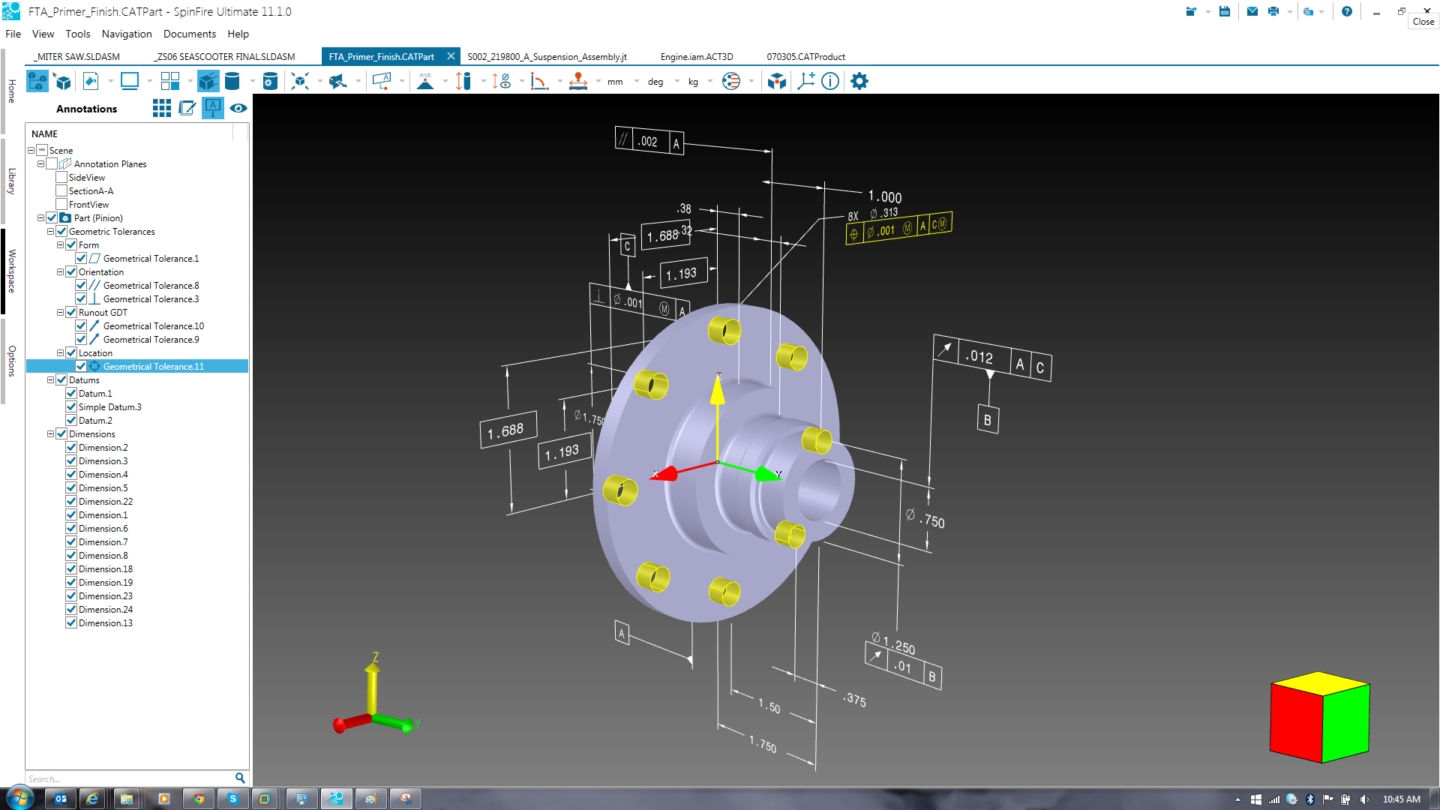
Task: Open the Navigation menu
Action: [x=127, y=34]
